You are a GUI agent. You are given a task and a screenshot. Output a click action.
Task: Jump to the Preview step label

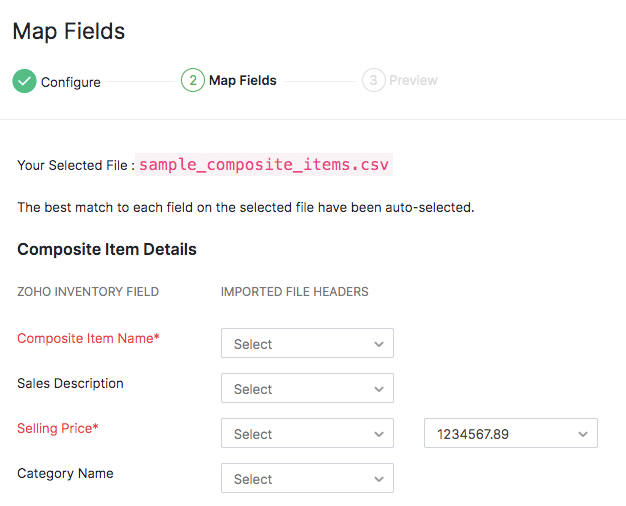[413, 80]
